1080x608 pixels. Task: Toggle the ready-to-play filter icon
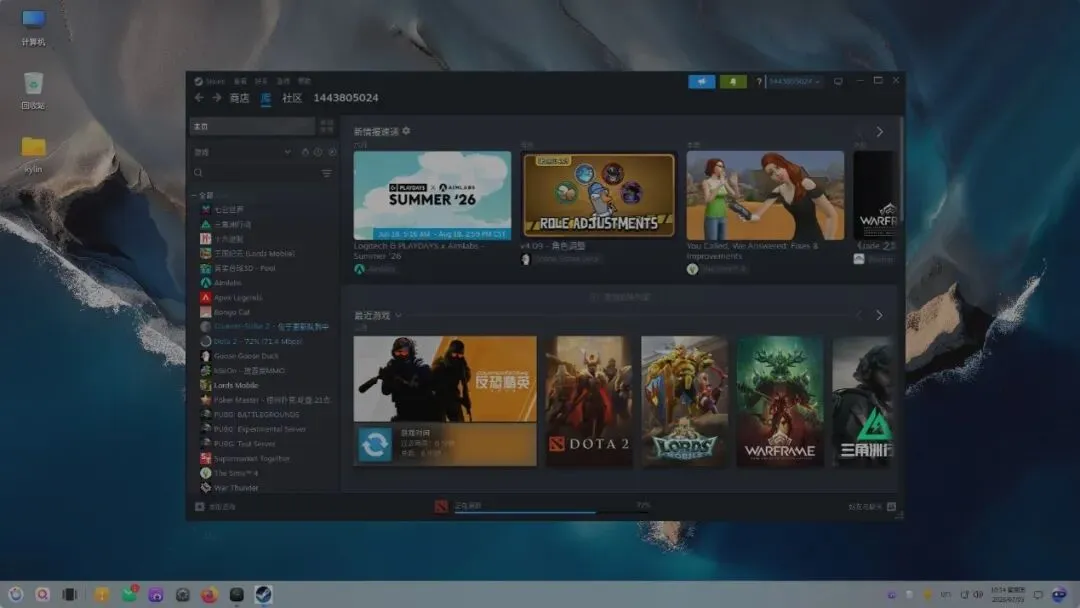click(332, 151)
